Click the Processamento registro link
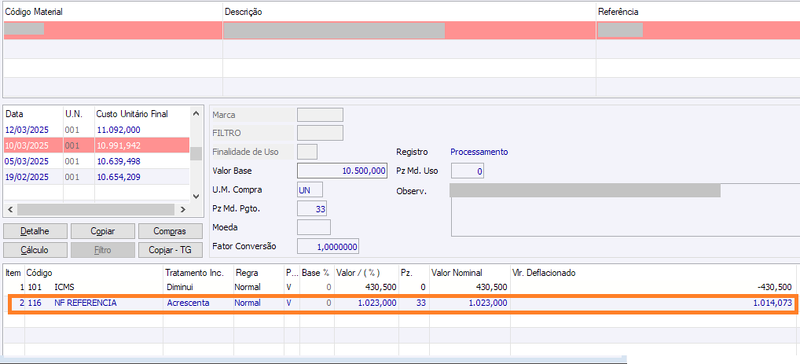 click(479, 152)
